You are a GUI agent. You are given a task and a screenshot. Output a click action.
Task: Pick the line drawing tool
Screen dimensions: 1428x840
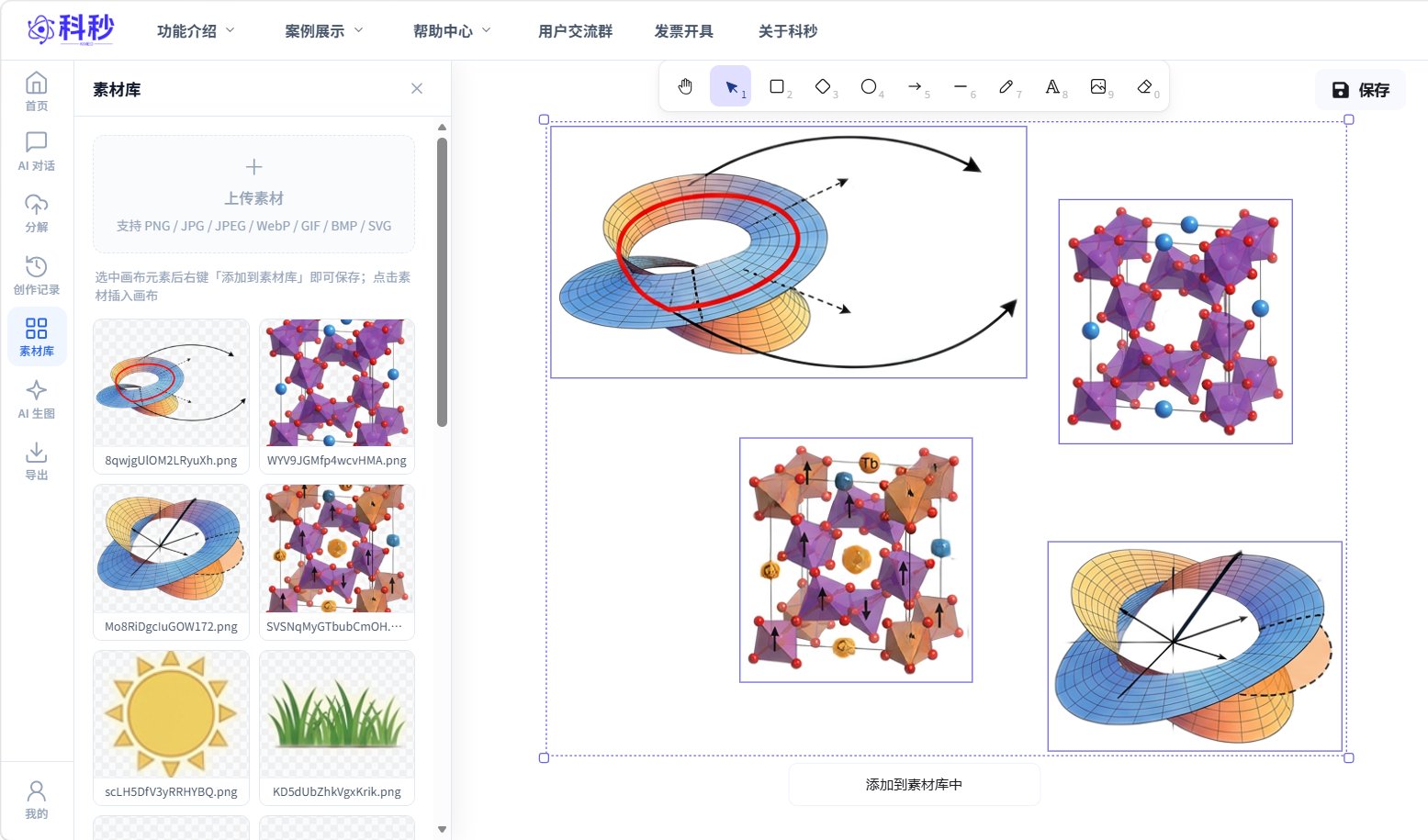point(961,86)
